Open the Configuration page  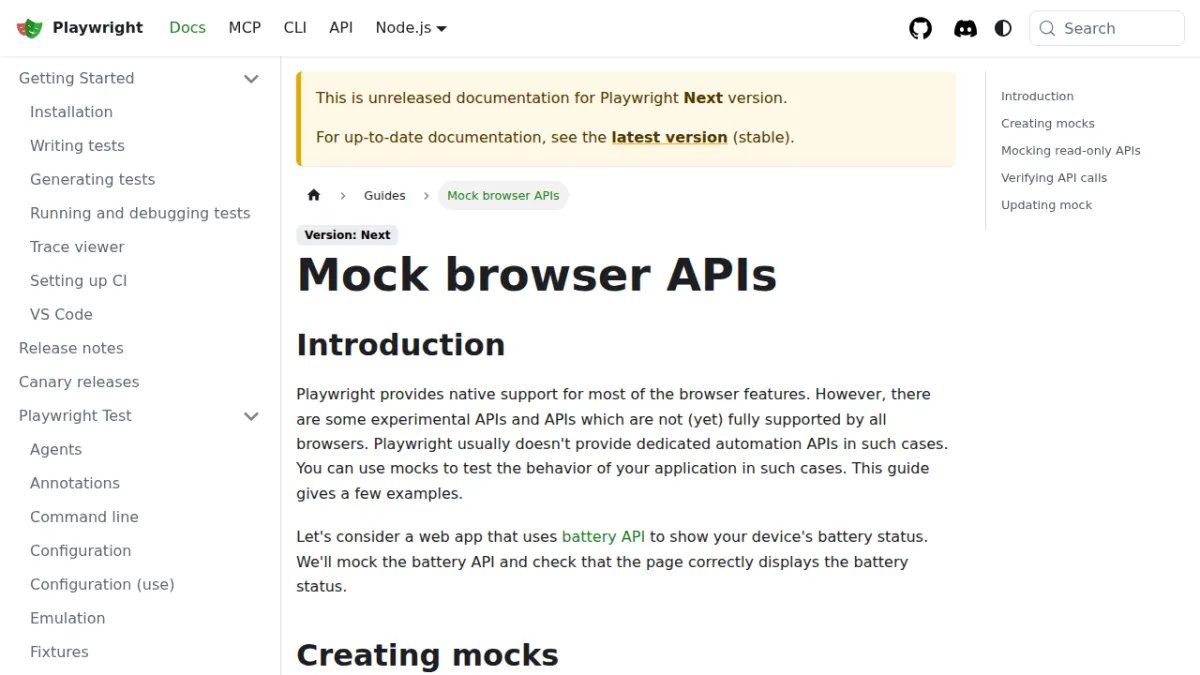(x=80, y=551)
